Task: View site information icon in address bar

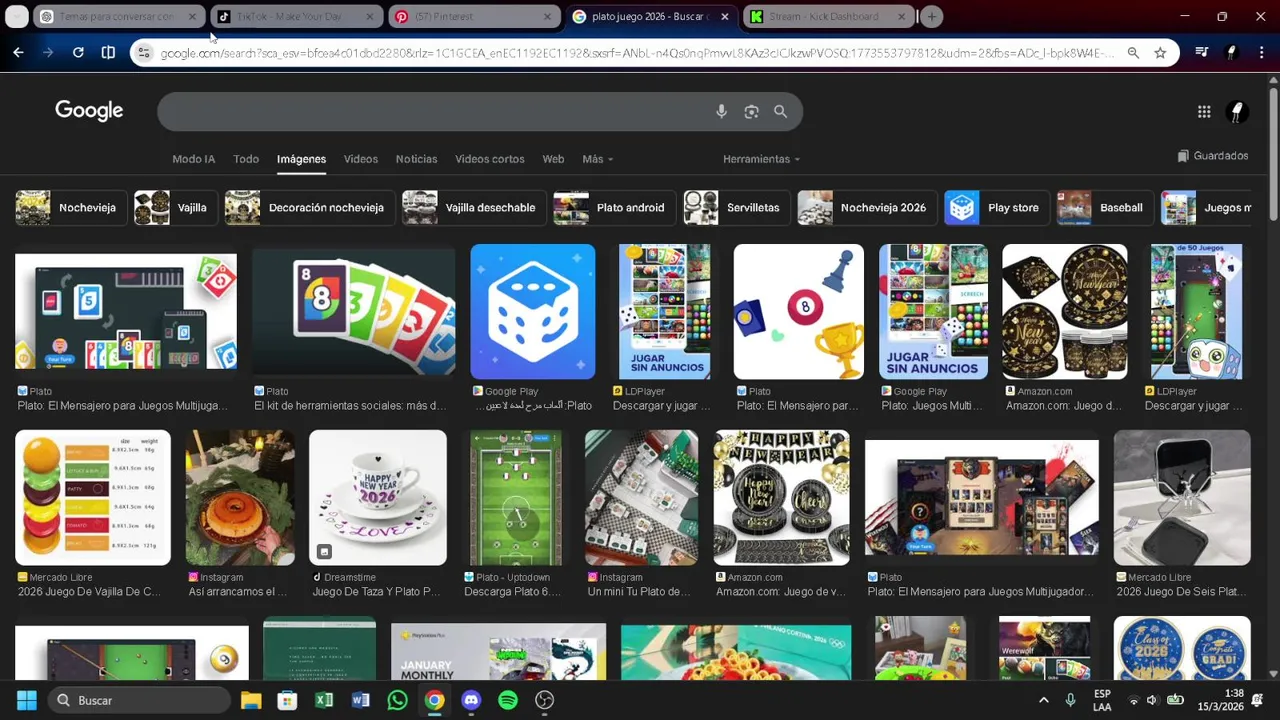Action: click(x=144, y=53)
